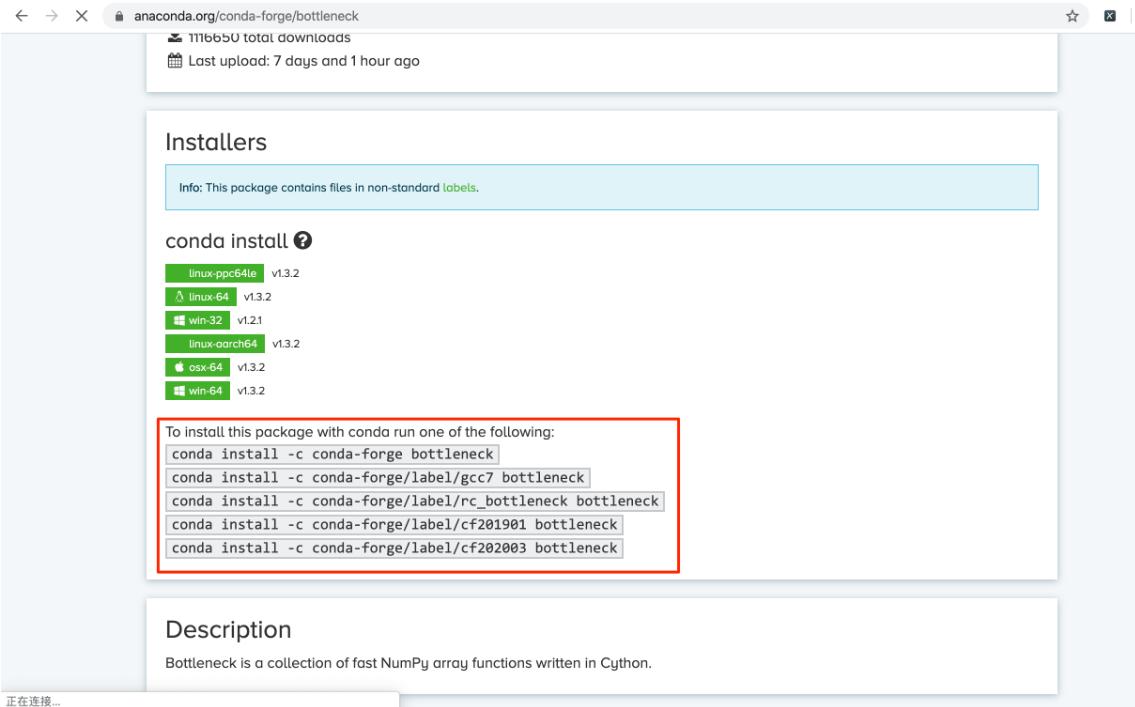
Task: Select the osx-64 platform badge
Action: pos(198,367)
